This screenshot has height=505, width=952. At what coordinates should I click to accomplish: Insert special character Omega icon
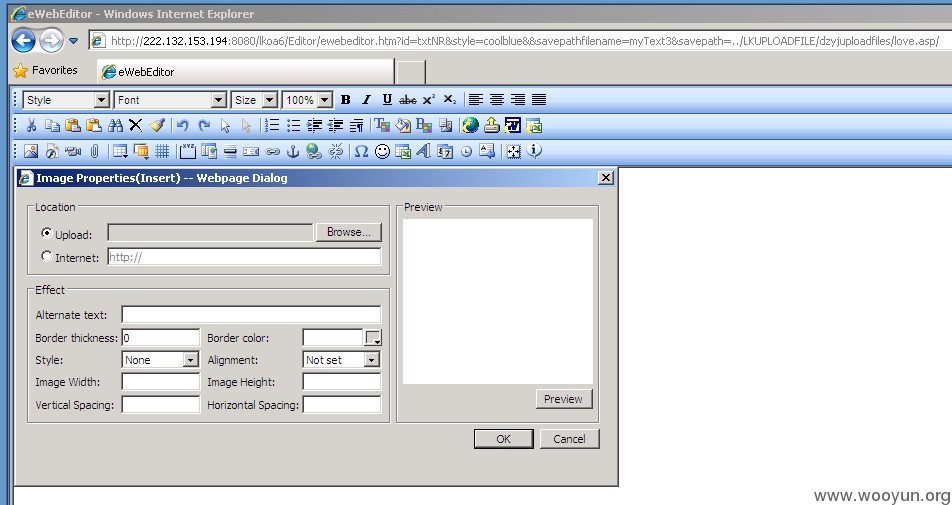pos(361,151)
